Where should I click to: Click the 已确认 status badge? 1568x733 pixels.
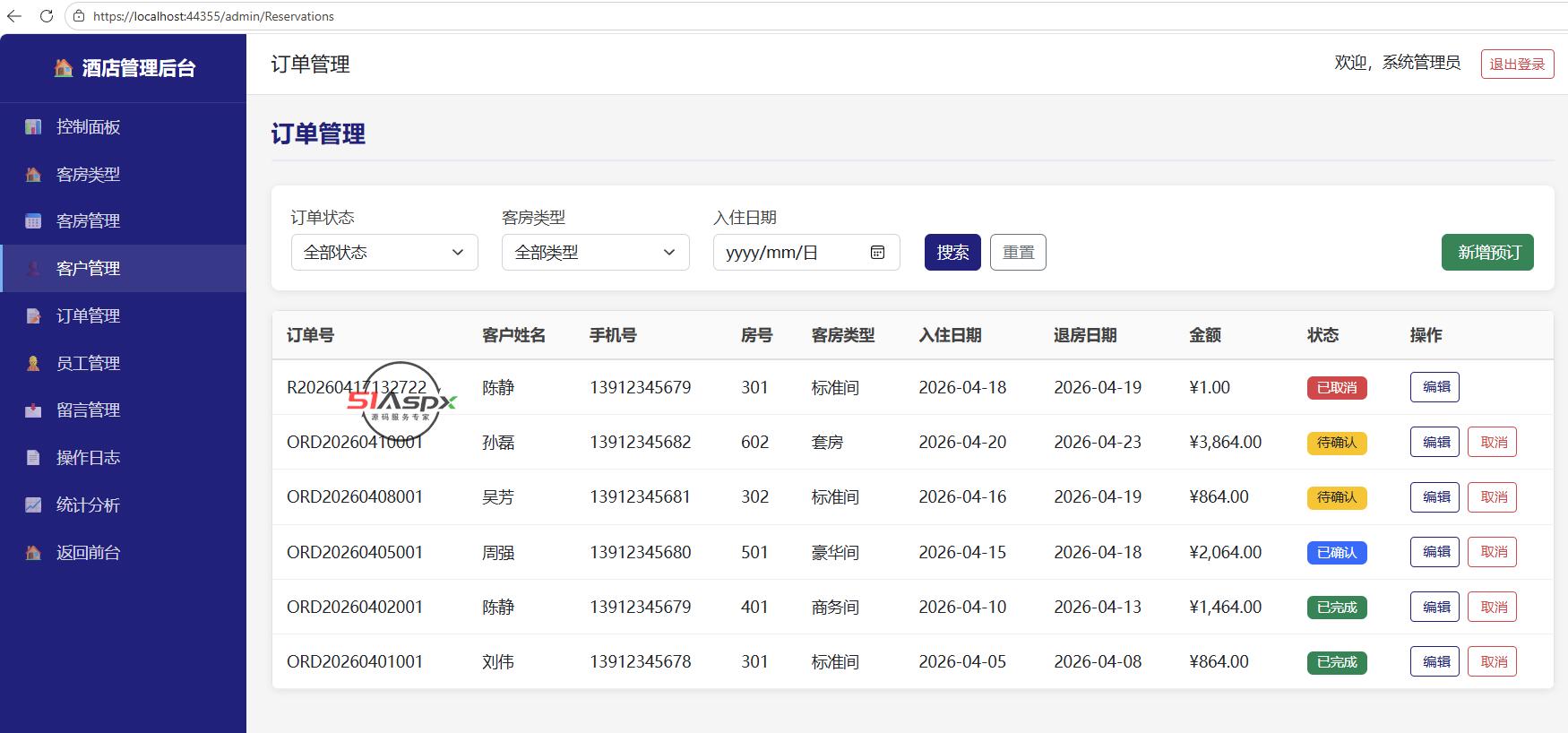tap(1337, 553)
